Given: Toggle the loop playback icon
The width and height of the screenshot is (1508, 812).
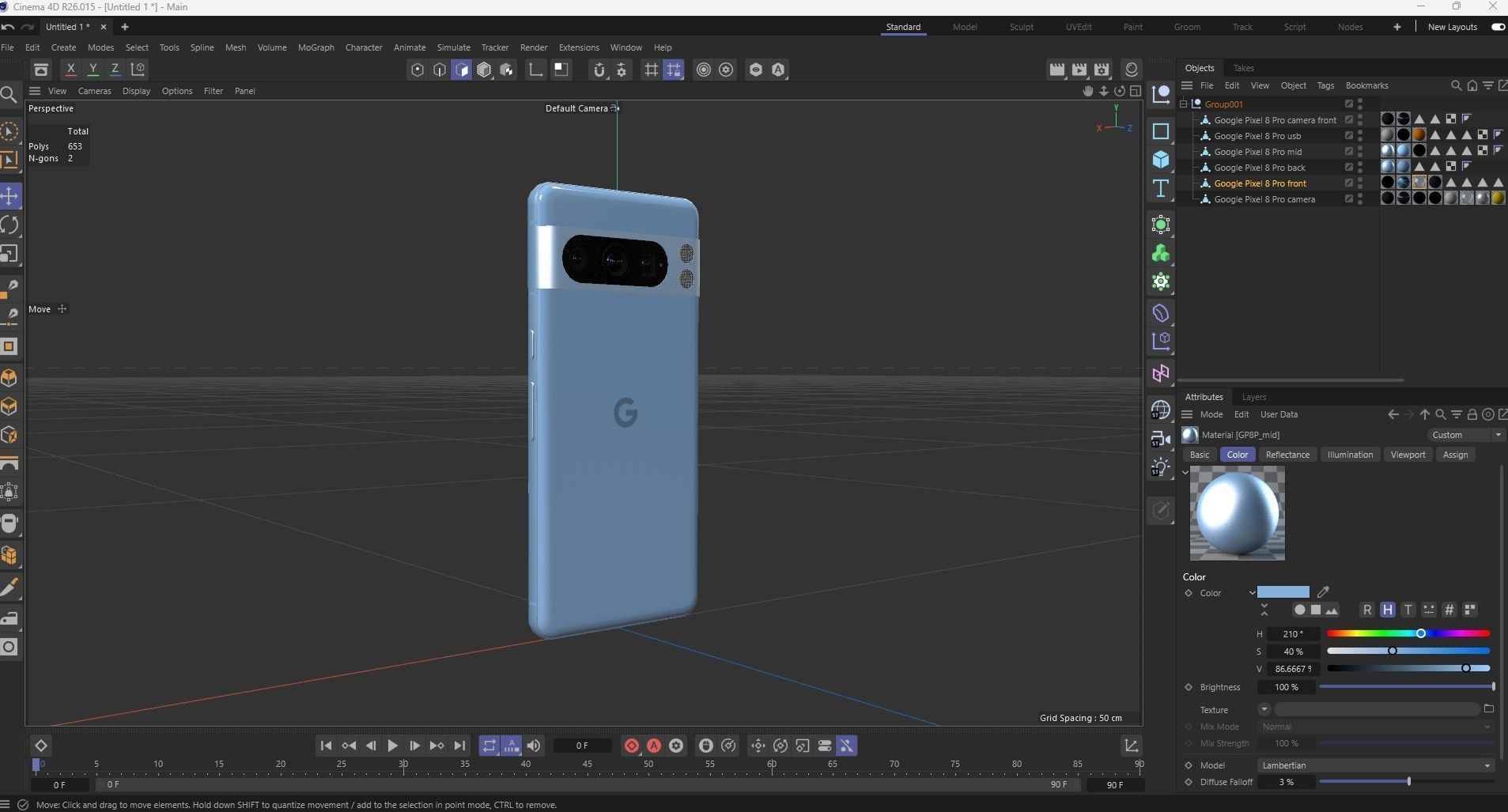Looking at the screenshot, I should [489, 746].
